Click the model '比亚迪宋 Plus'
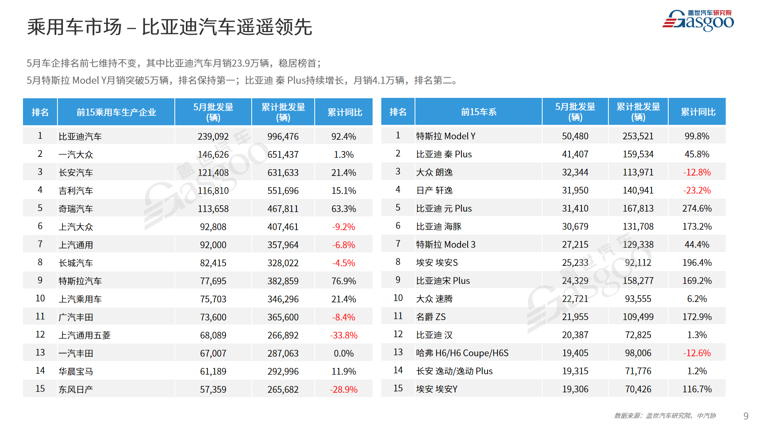760x428 pixels. pos(443,281)
